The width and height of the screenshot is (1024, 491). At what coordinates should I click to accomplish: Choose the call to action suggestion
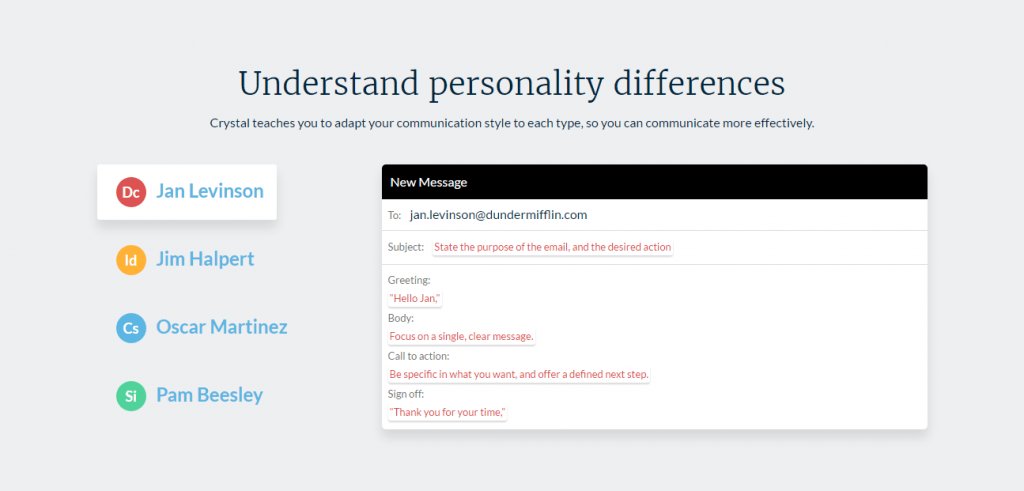pyautogui.click(x=519, y=375)
